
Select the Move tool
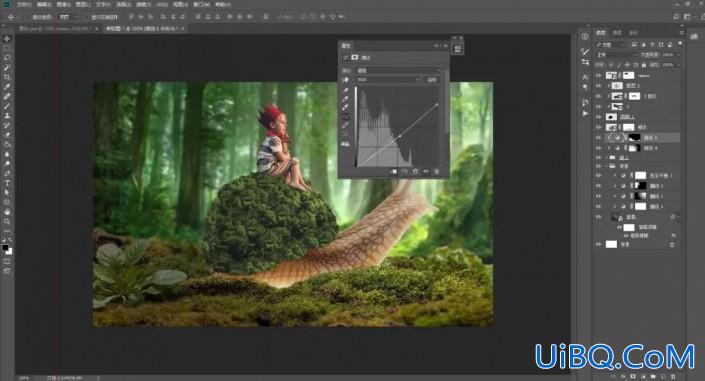pyautogui.click(x=7, y=39)
